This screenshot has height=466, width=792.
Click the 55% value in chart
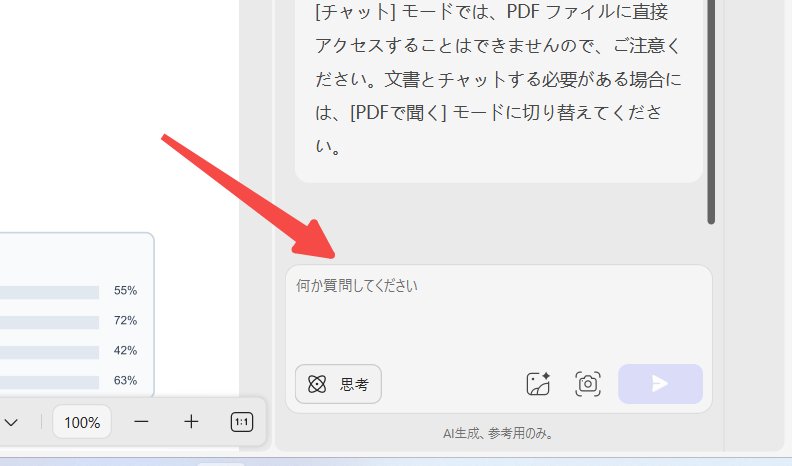pyautogui.click(x=125, y=290)
